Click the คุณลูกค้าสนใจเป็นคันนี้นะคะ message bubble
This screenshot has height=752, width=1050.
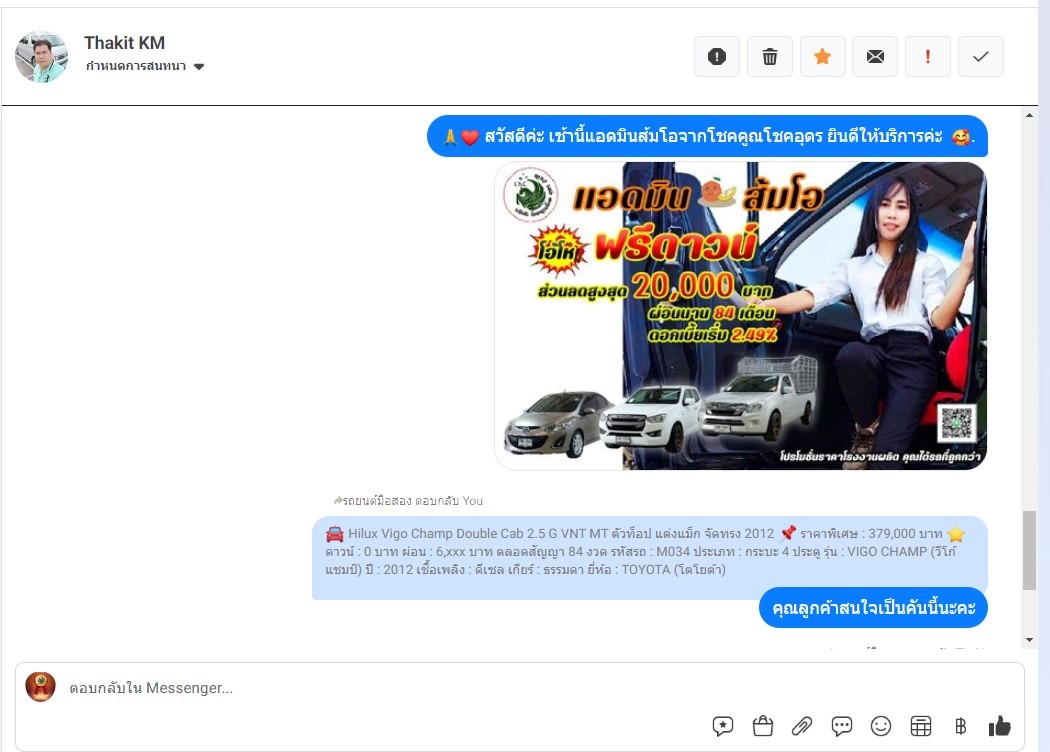pyautogui.click(x=873, y=608)
